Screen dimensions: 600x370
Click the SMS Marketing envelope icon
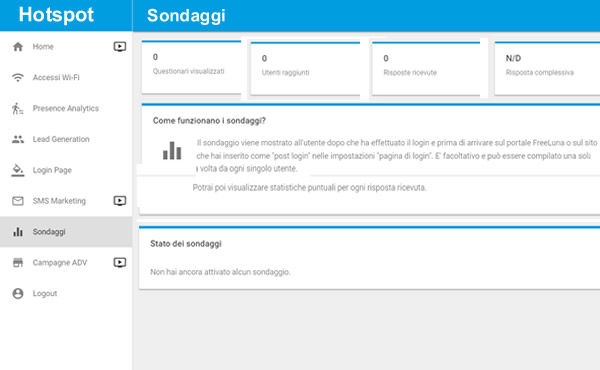[x=18, y=201]
